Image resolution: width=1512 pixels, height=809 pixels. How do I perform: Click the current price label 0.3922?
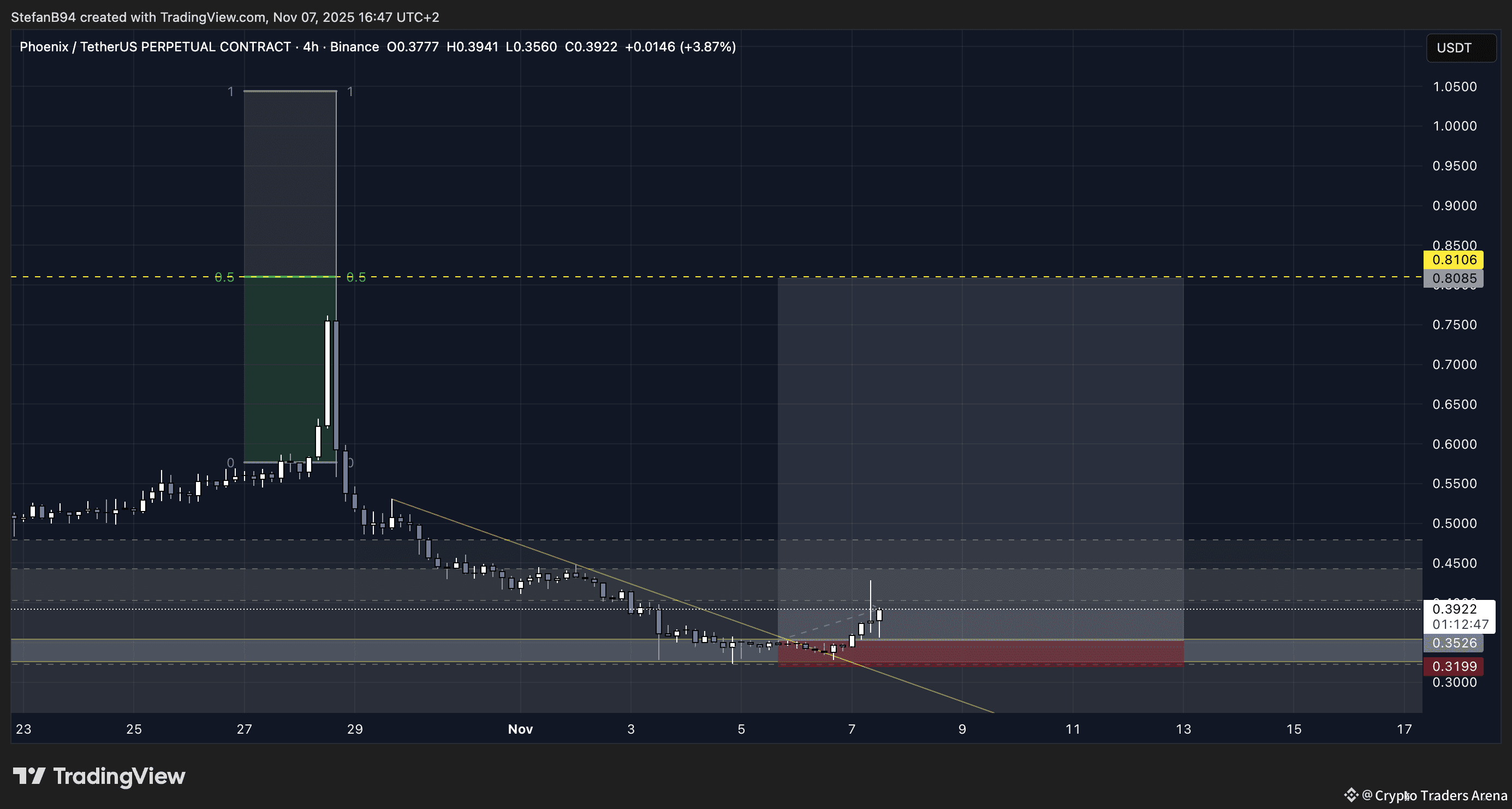[x=1455, y=609]
